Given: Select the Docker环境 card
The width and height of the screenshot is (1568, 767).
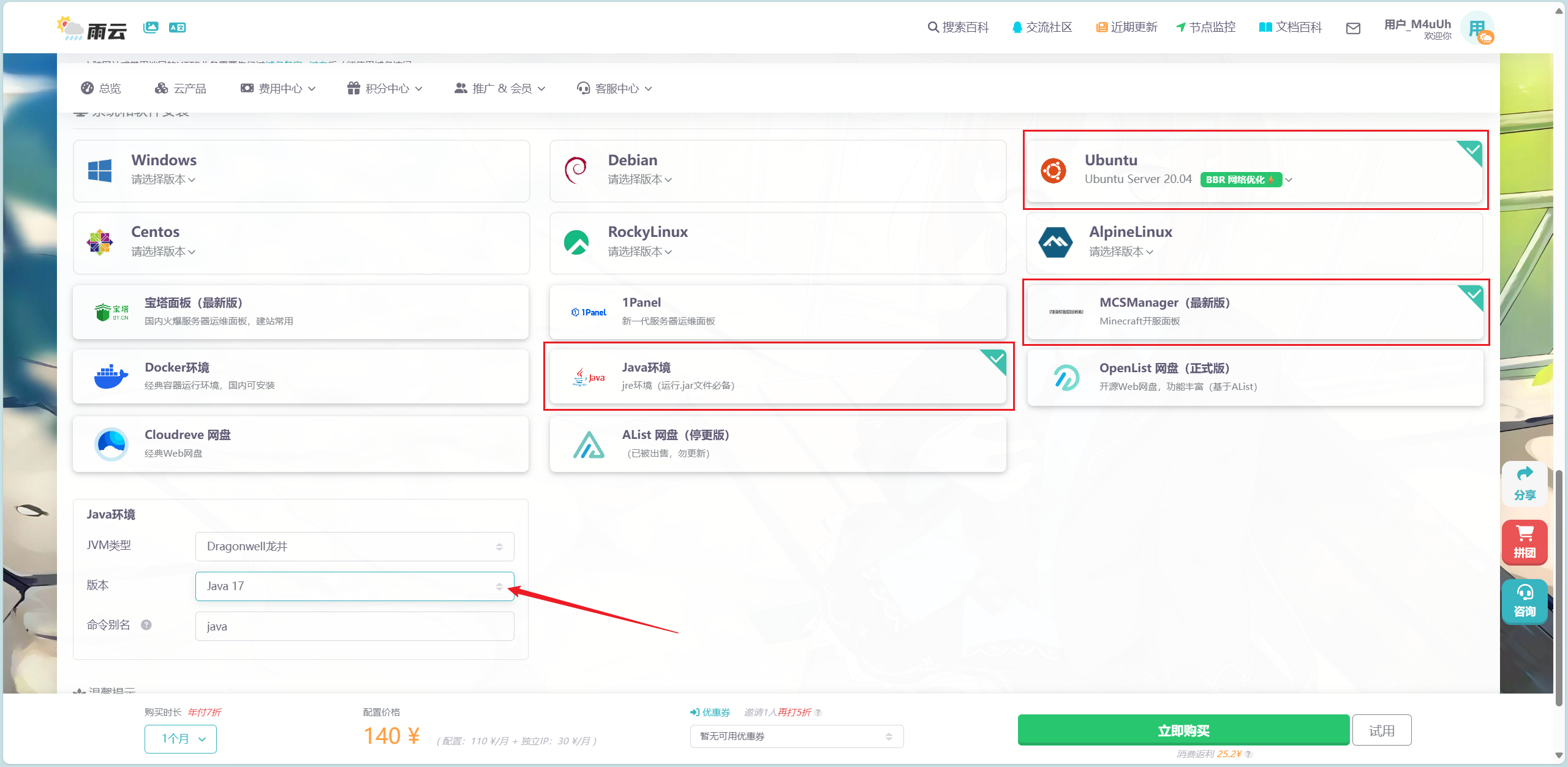Looking at the screenshot, I should click(301, 376).
